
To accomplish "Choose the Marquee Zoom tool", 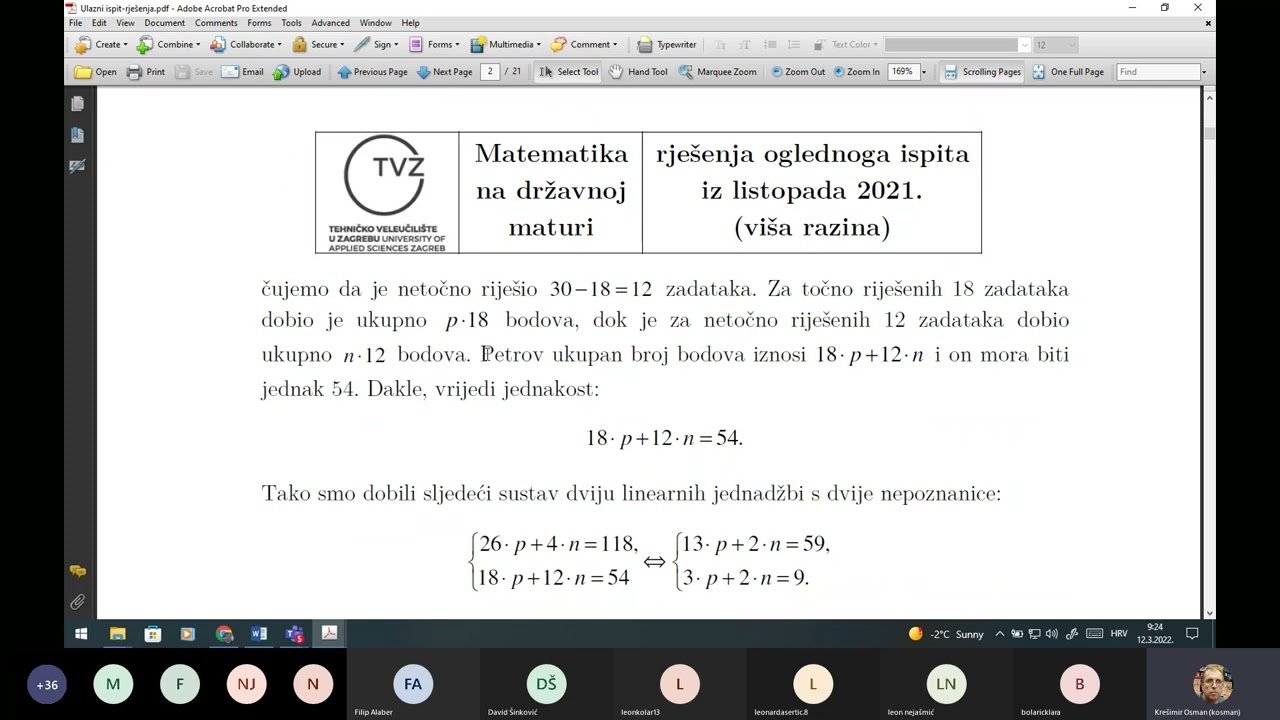I will [717, 72].
